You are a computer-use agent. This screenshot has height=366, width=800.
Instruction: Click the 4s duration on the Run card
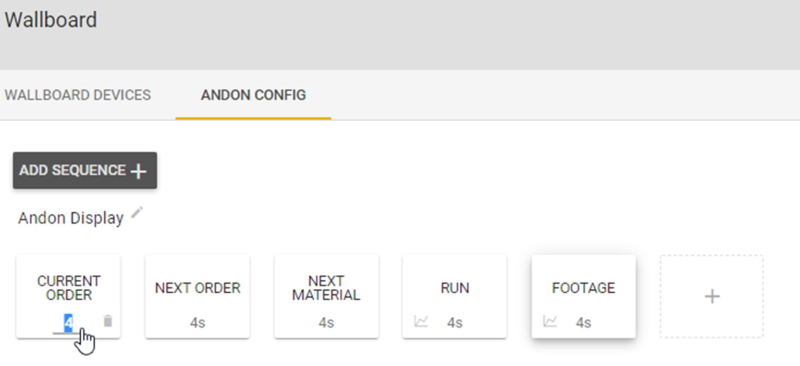point(455,323)
